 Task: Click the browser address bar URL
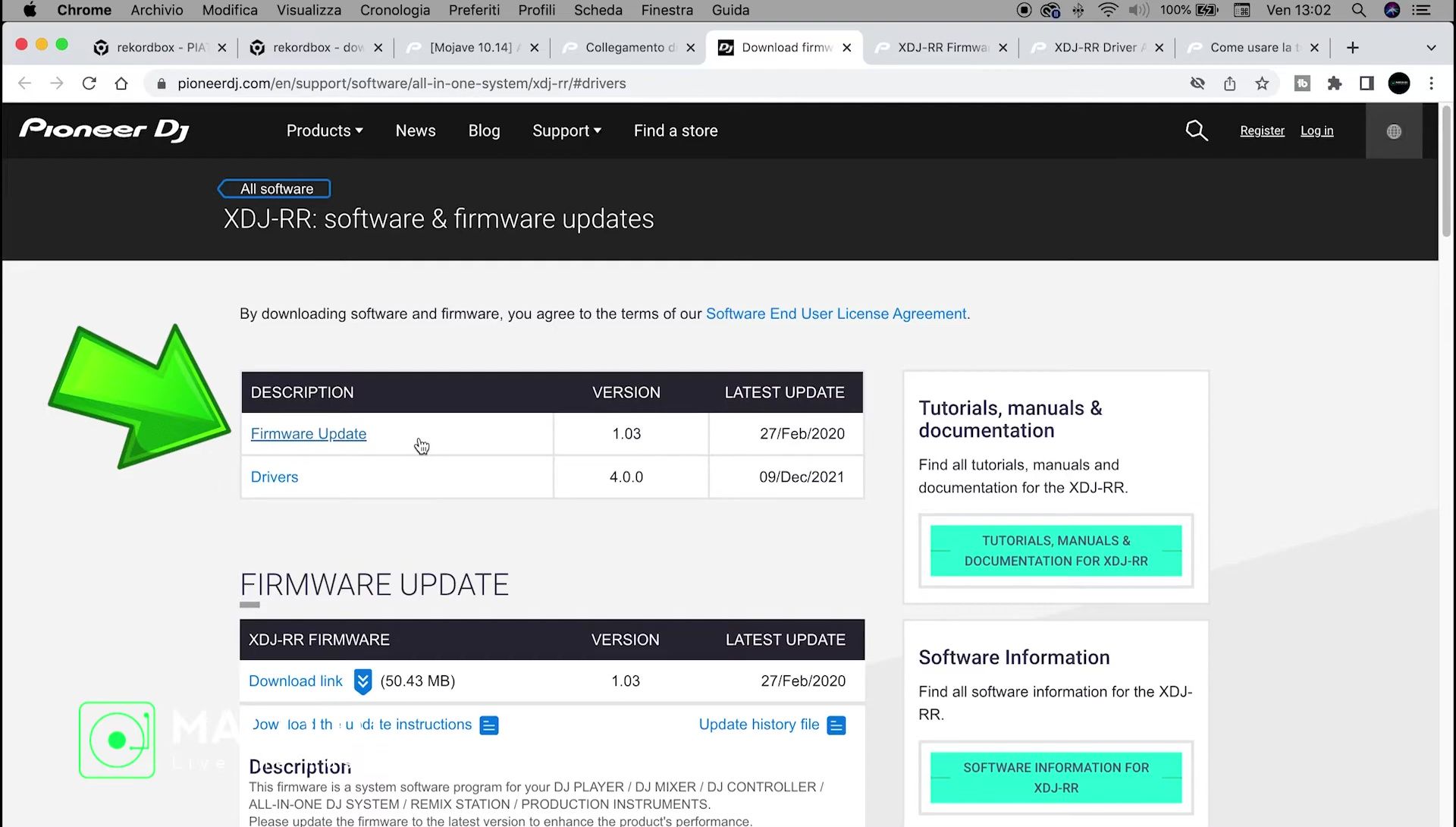(x=401, y=83)
